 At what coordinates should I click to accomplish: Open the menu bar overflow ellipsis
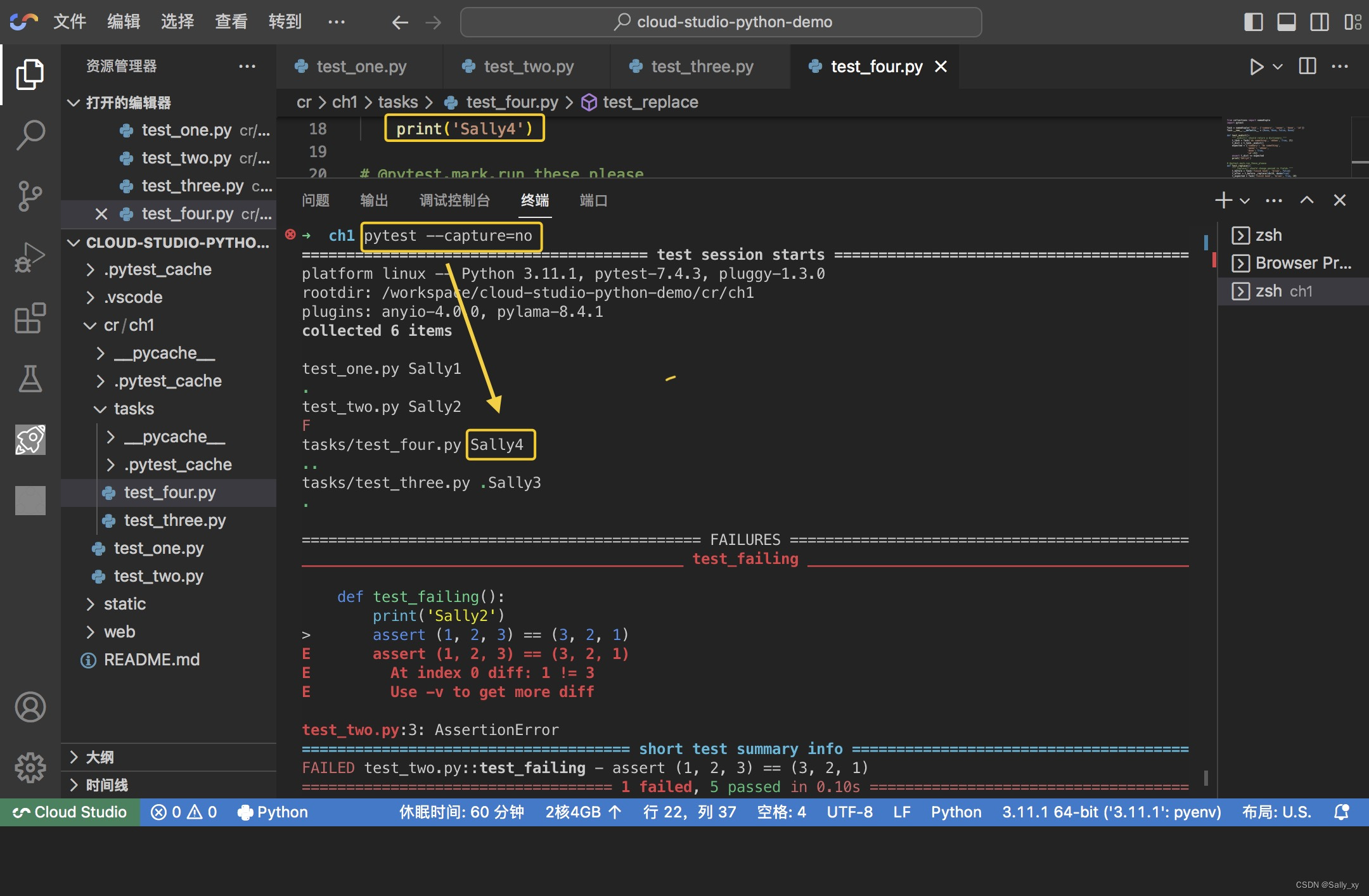pyautogui.click(x=337, y=22)
